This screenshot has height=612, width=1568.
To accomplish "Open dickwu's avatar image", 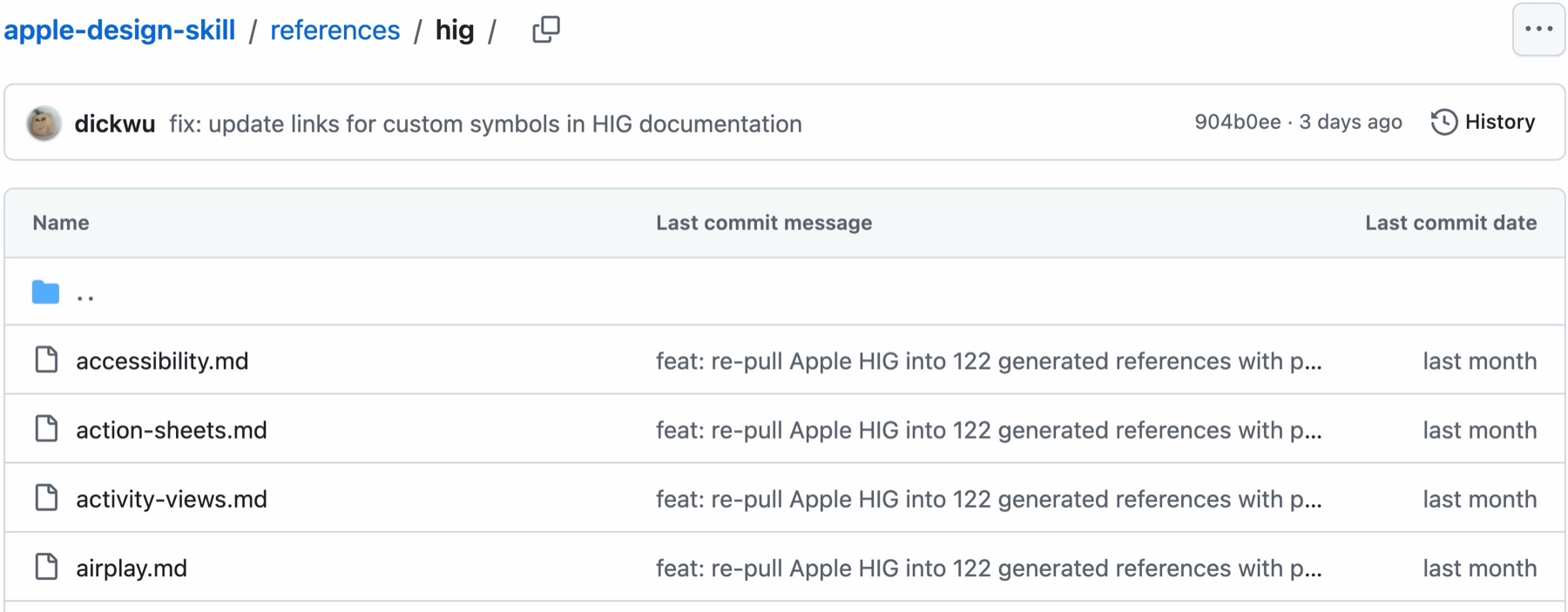I will (x=44, y=123).
